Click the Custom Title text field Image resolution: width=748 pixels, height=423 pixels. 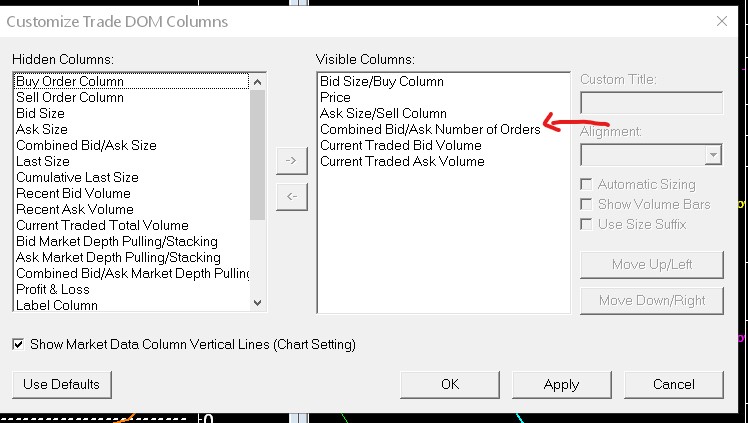coord(651,102)
